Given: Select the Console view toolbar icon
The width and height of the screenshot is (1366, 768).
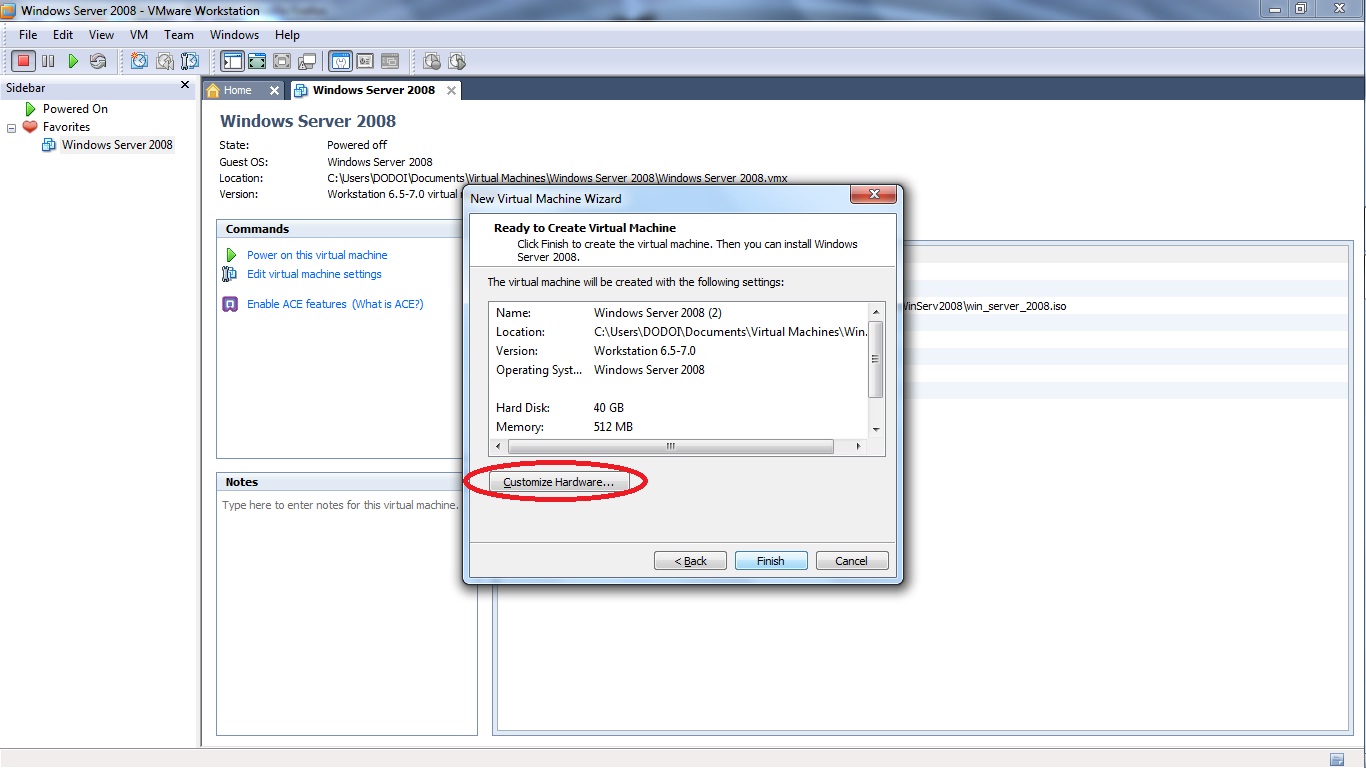Looking at the screenshot, I should 390,62.
